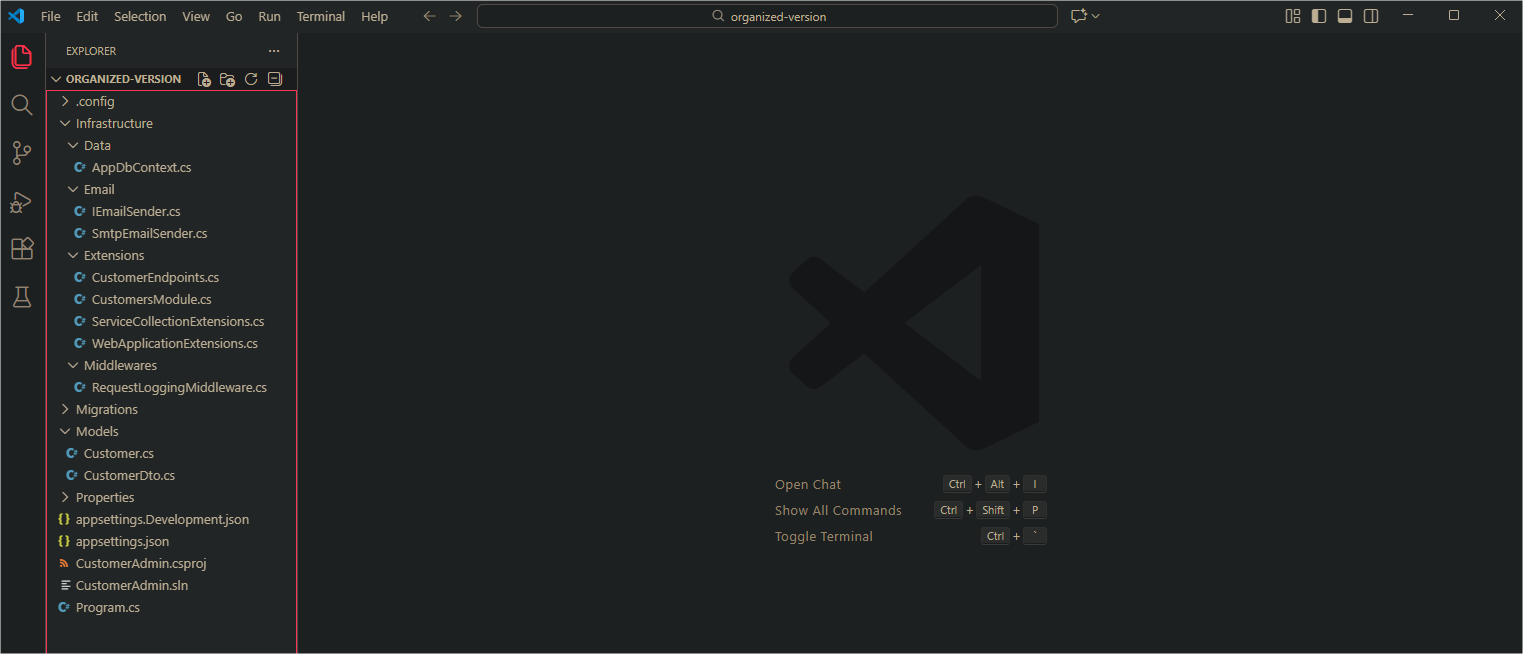This screenshot has height=654, width=1523.
Task: Open Testing flask icon in activity bar
Action: tap(22, 297)
